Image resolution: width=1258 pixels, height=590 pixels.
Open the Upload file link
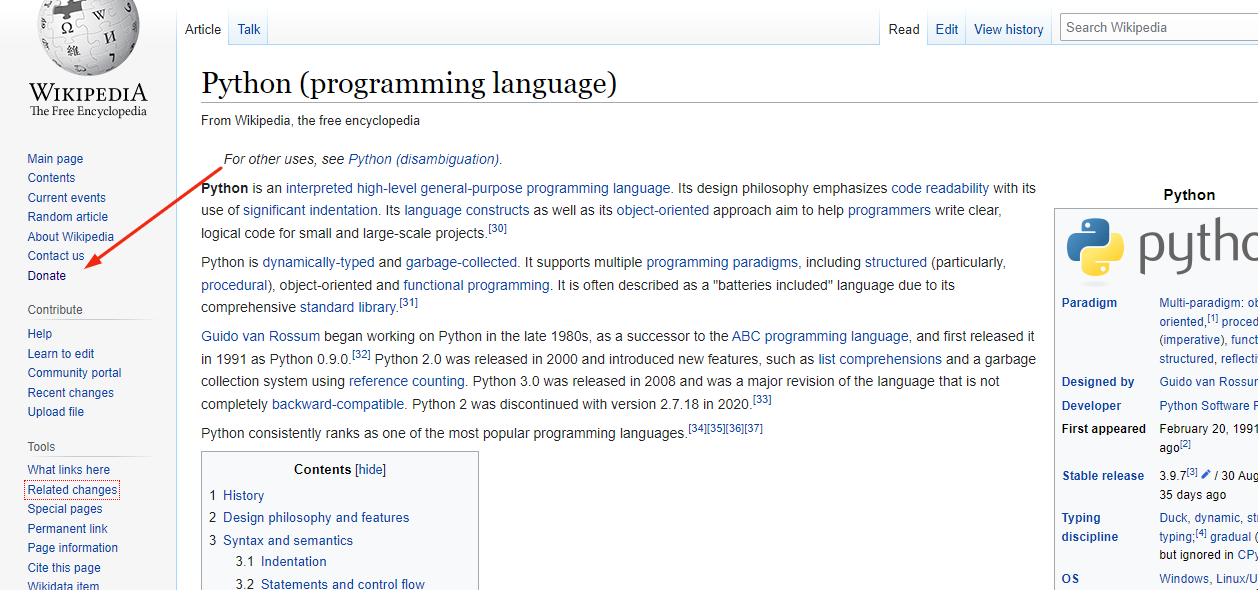[56, 412]
